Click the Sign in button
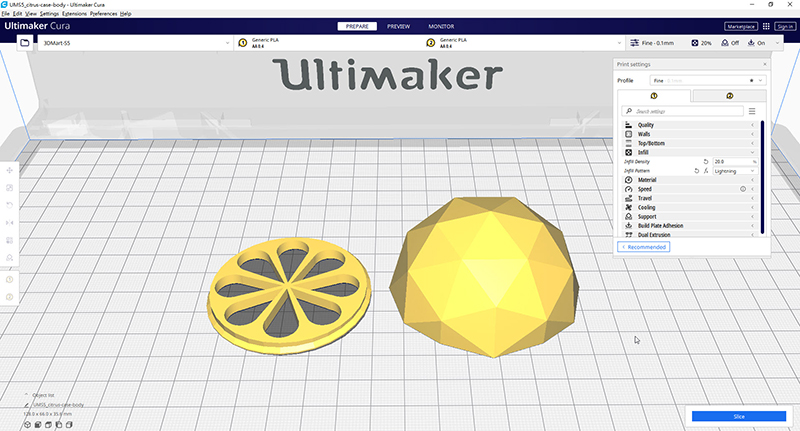Image resolution: width=800 pixels, height=431 pixels. (785, 27)
